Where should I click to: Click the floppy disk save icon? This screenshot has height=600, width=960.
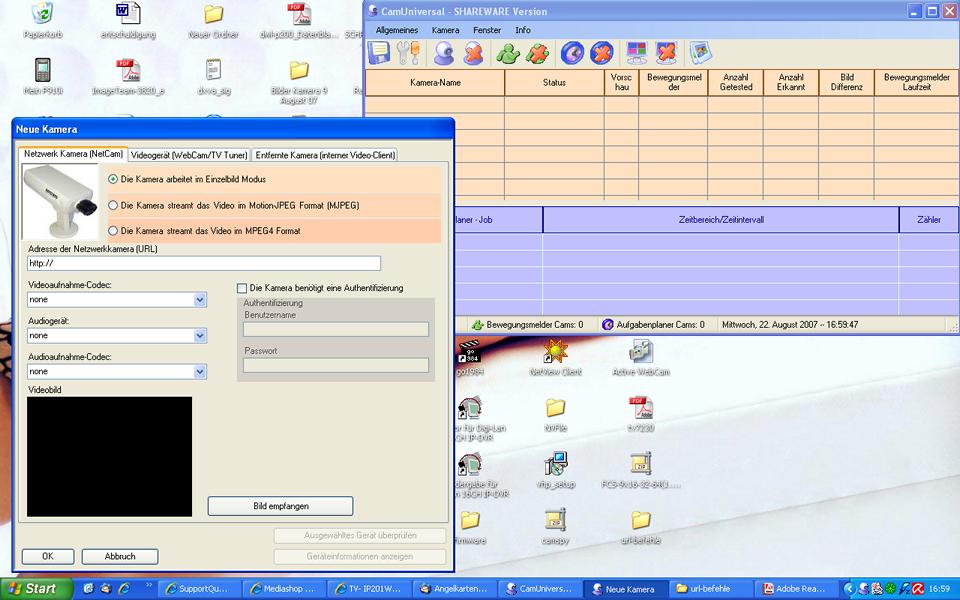(379, 53)
